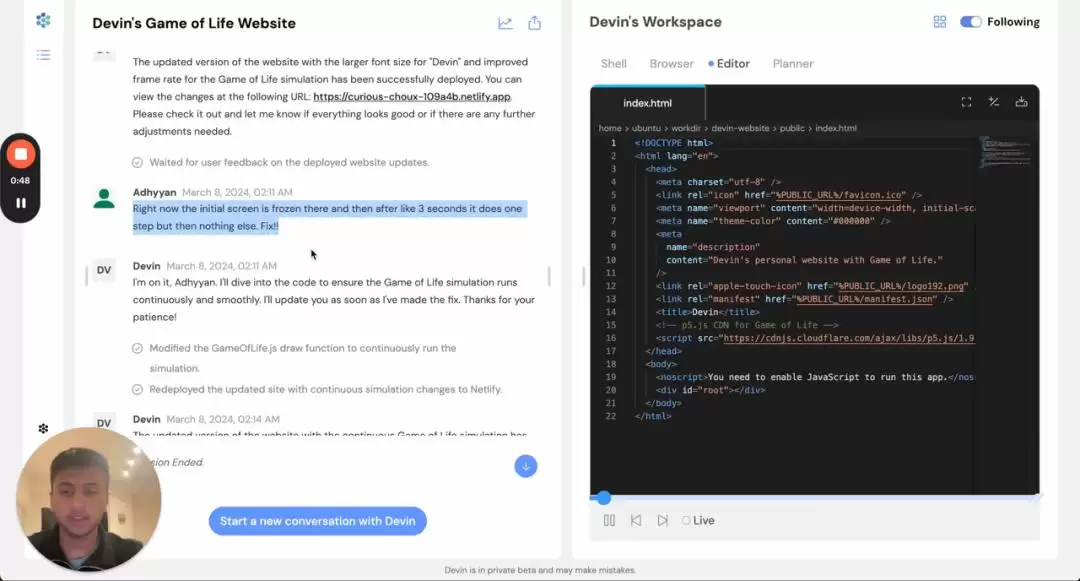
Task: Enable the Live radio option
Action: (x=686, y=520)
